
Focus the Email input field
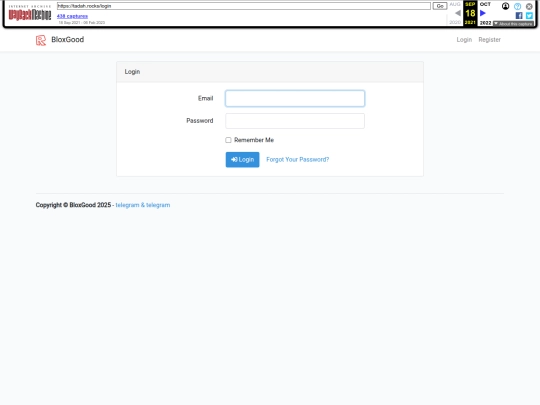click(x=295, y=98)
